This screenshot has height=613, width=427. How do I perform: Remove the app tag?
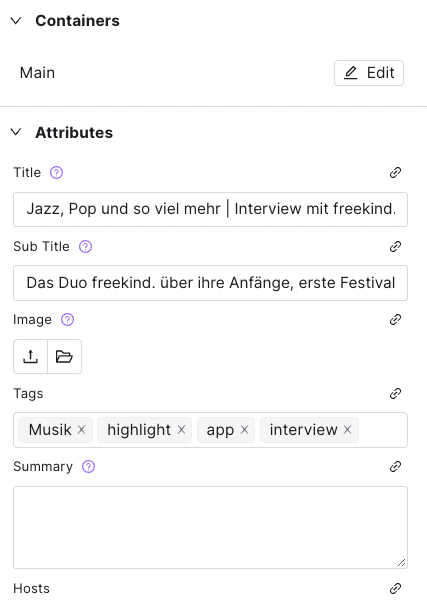[x=244, y=430]
